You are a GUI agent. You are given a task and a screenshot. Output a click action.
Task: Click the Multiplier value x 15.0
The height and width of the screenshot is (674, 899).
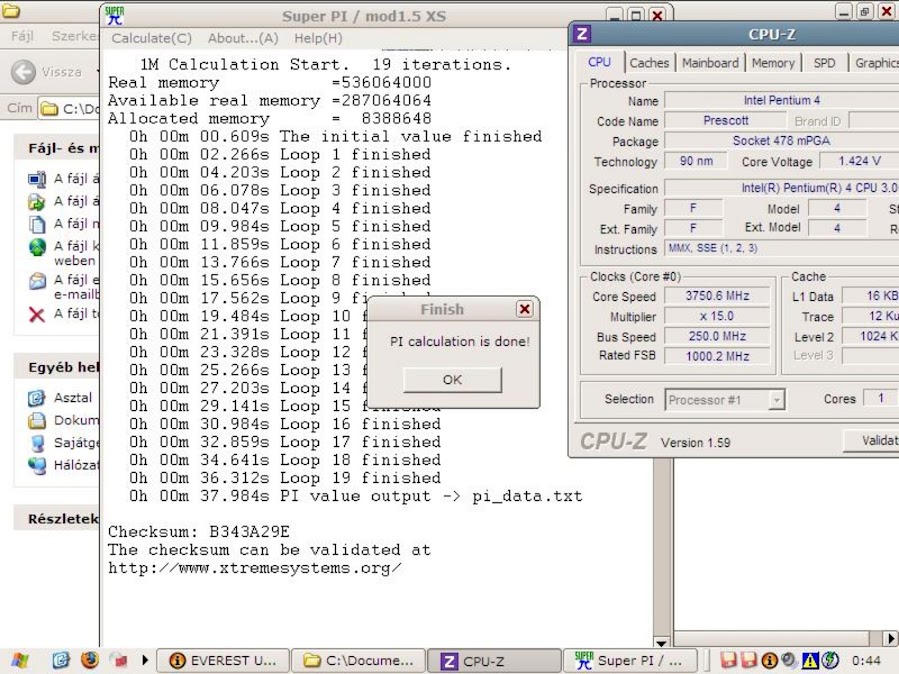point(717,316)
